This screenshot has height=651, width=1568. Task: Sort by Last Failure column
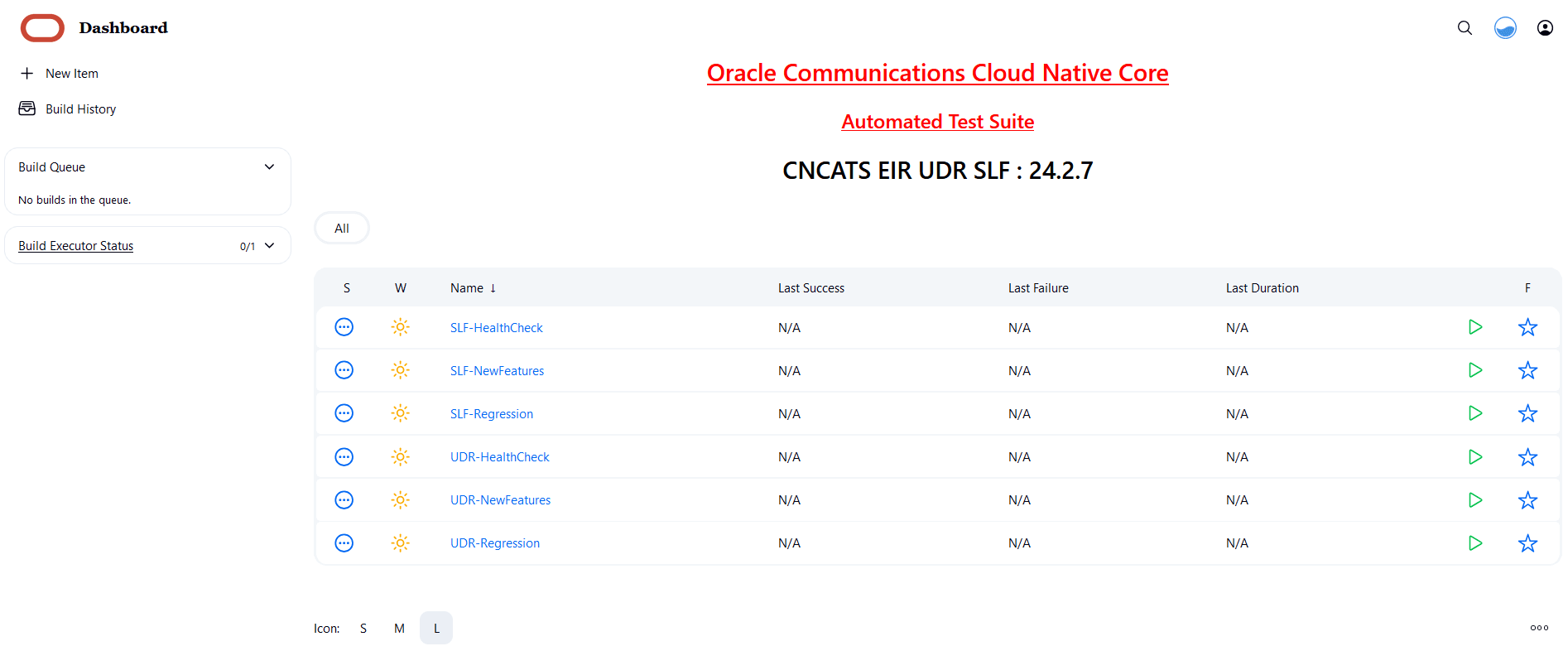point(1038,288)
